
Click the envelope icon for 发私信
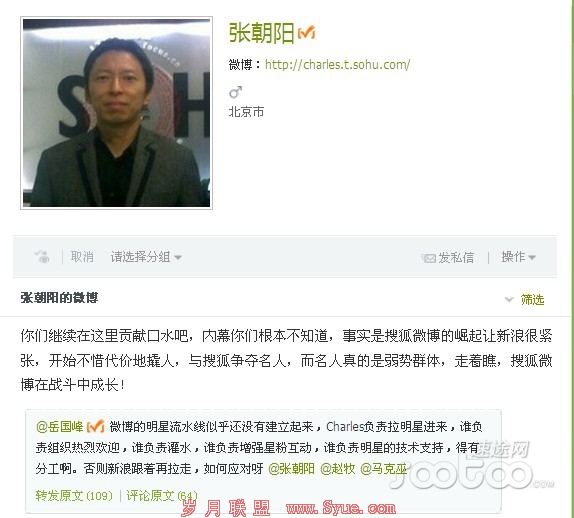pos(428,258)
